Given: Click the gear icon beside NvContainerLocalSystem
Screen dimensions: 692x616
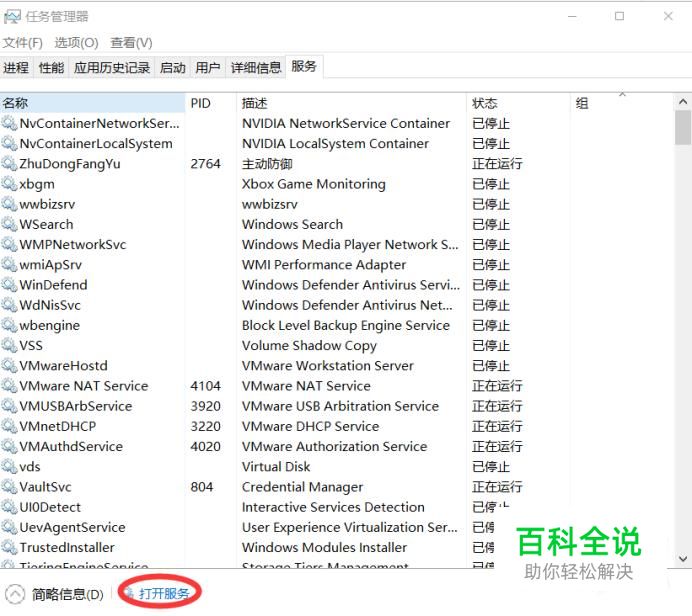Looking at the screenshot, I should point(9,143).
